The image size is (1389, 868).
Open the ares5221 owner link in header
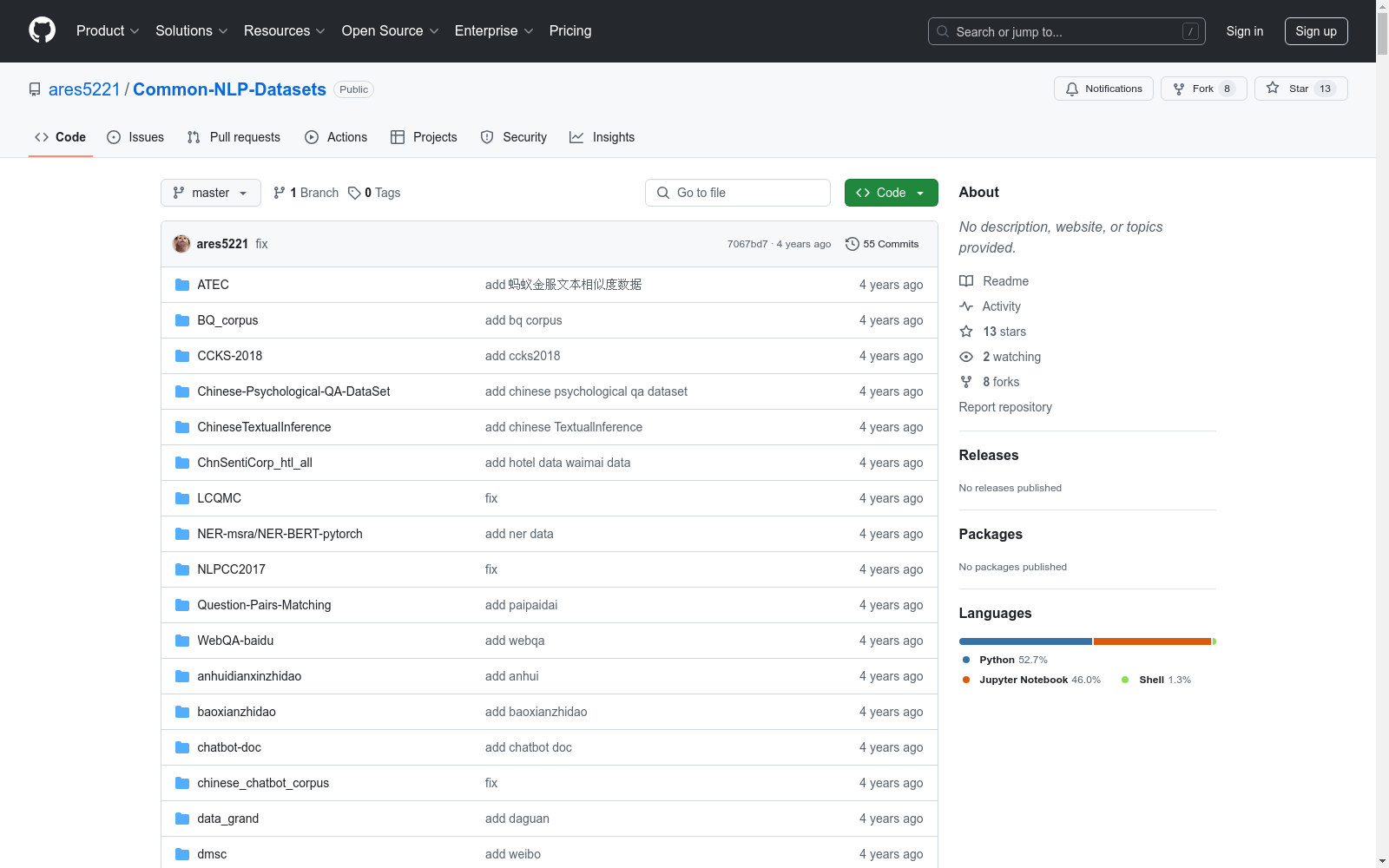tap(84, 89)
